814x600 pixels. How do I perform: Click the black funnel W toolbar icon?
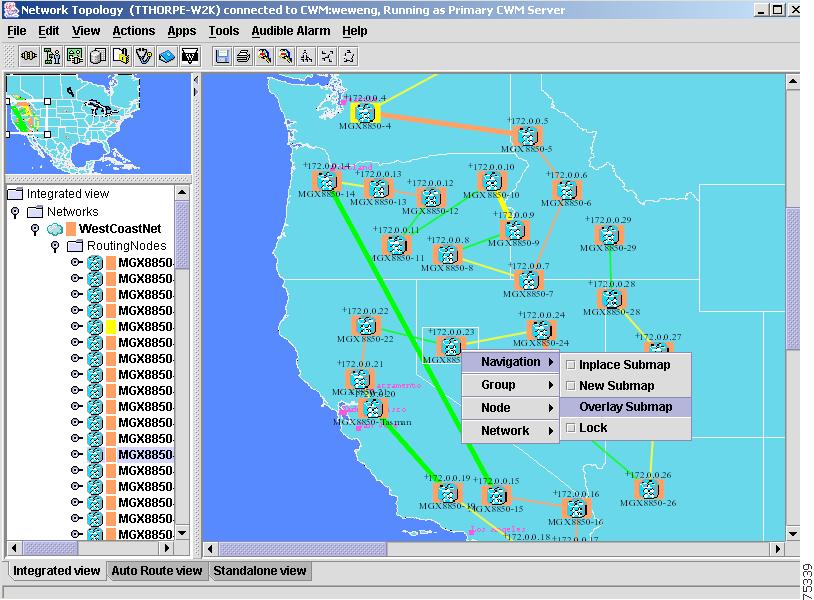(190, 56)
